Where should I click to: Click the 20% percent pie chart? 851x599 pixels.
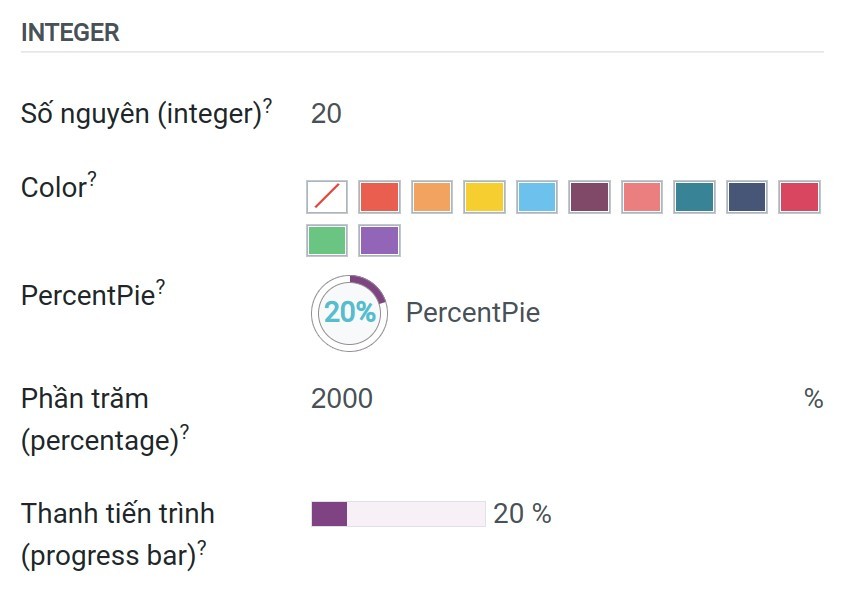(x=350, y=313)
